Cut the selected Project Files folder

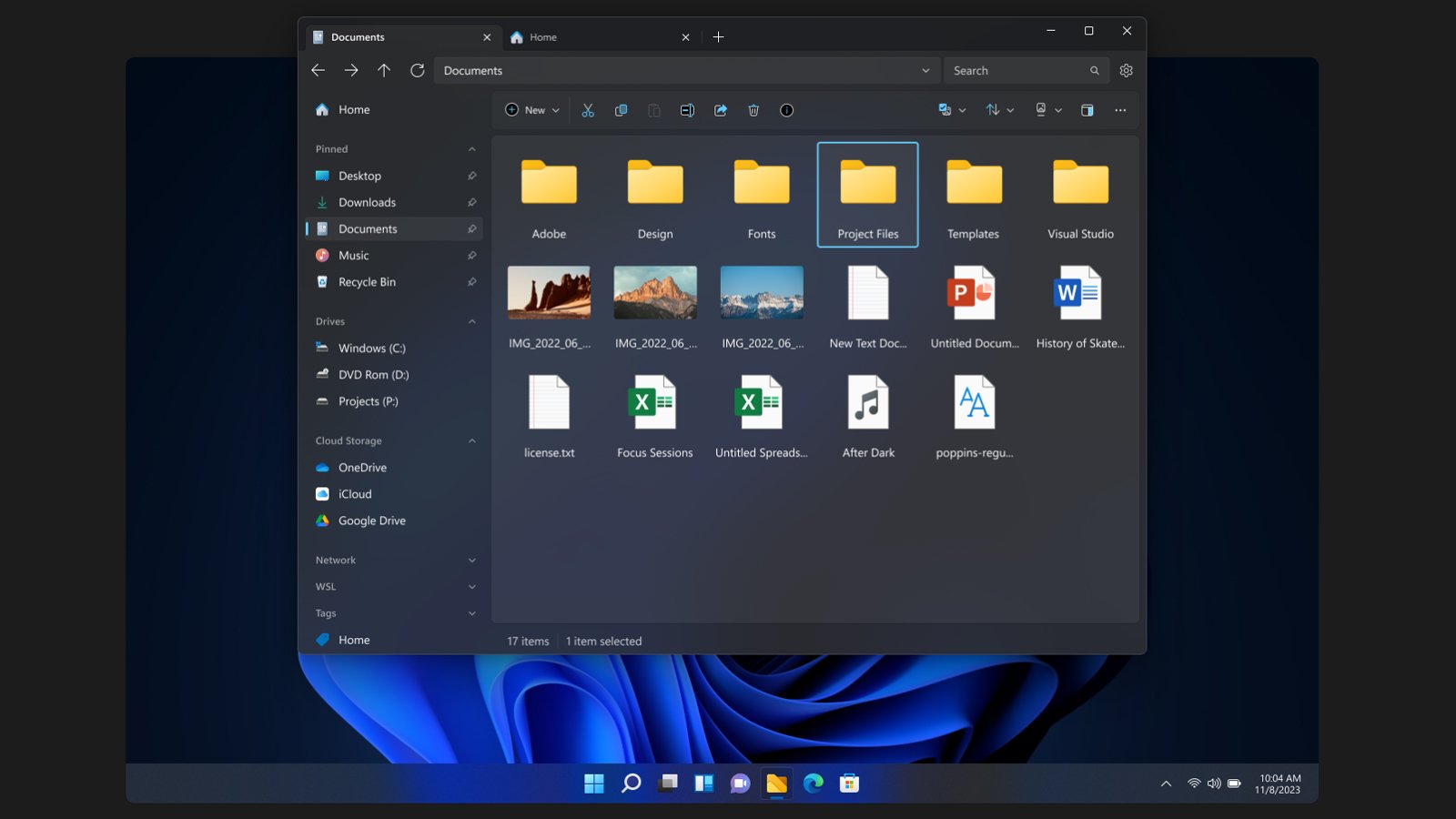point(587,109)
